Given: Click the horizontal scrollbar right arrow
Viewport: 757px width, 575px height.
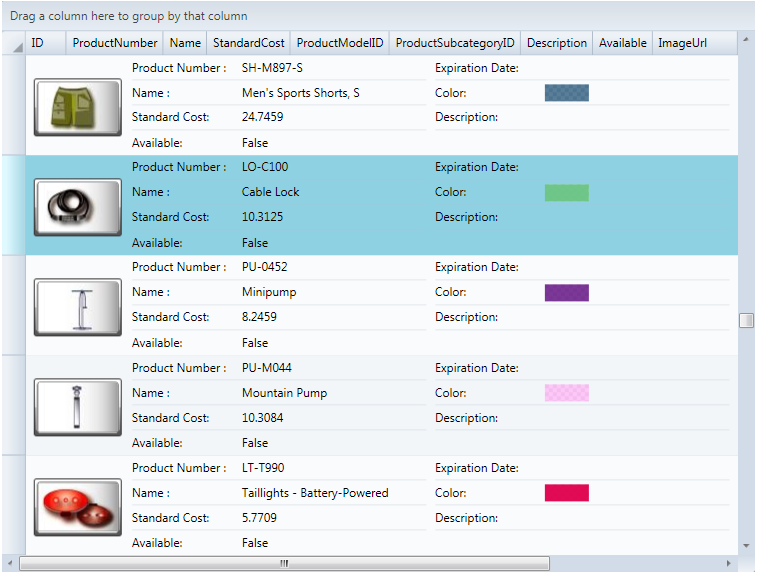Looking at the screenshot, I should coord(729,564).
